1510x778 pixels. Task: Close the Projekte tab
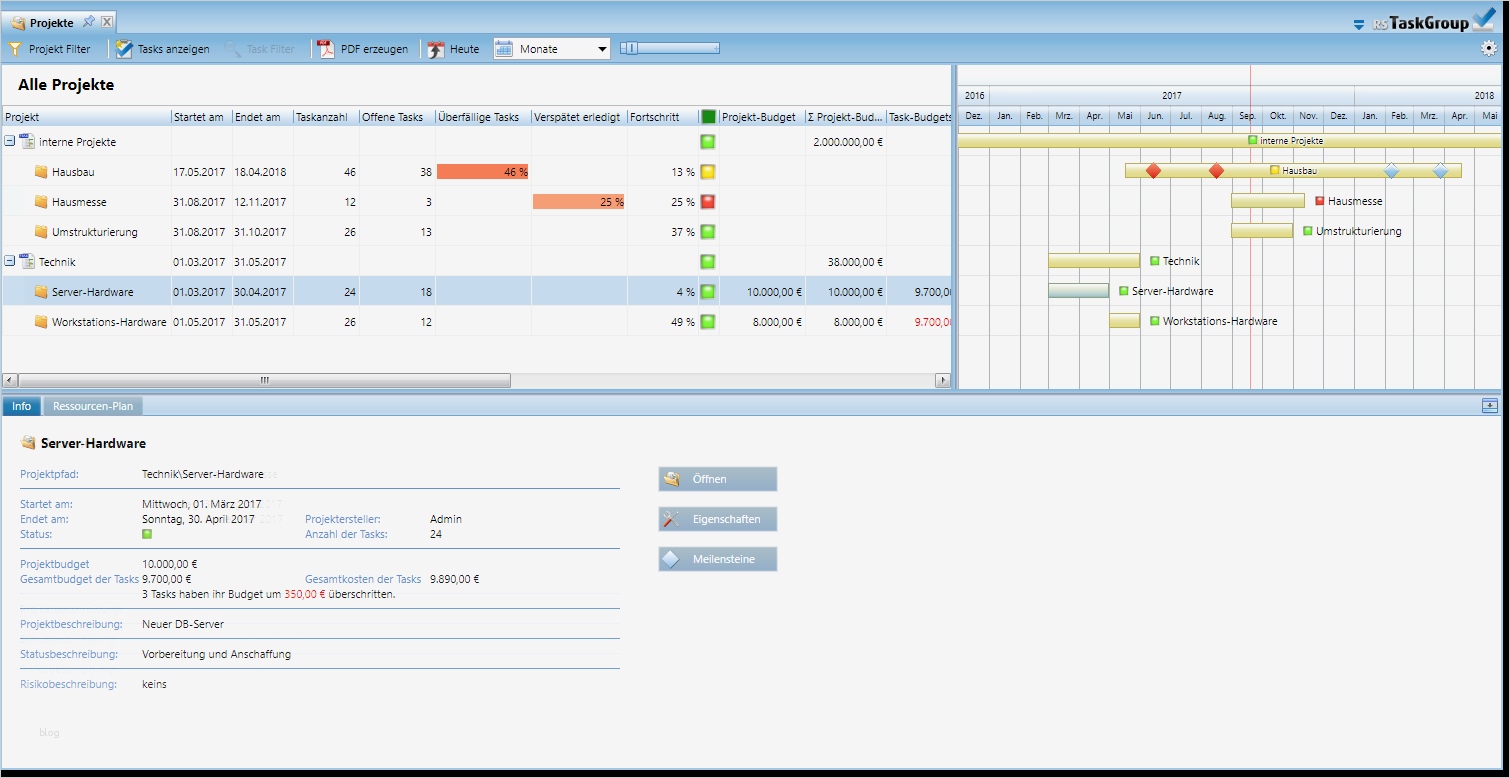107,22
